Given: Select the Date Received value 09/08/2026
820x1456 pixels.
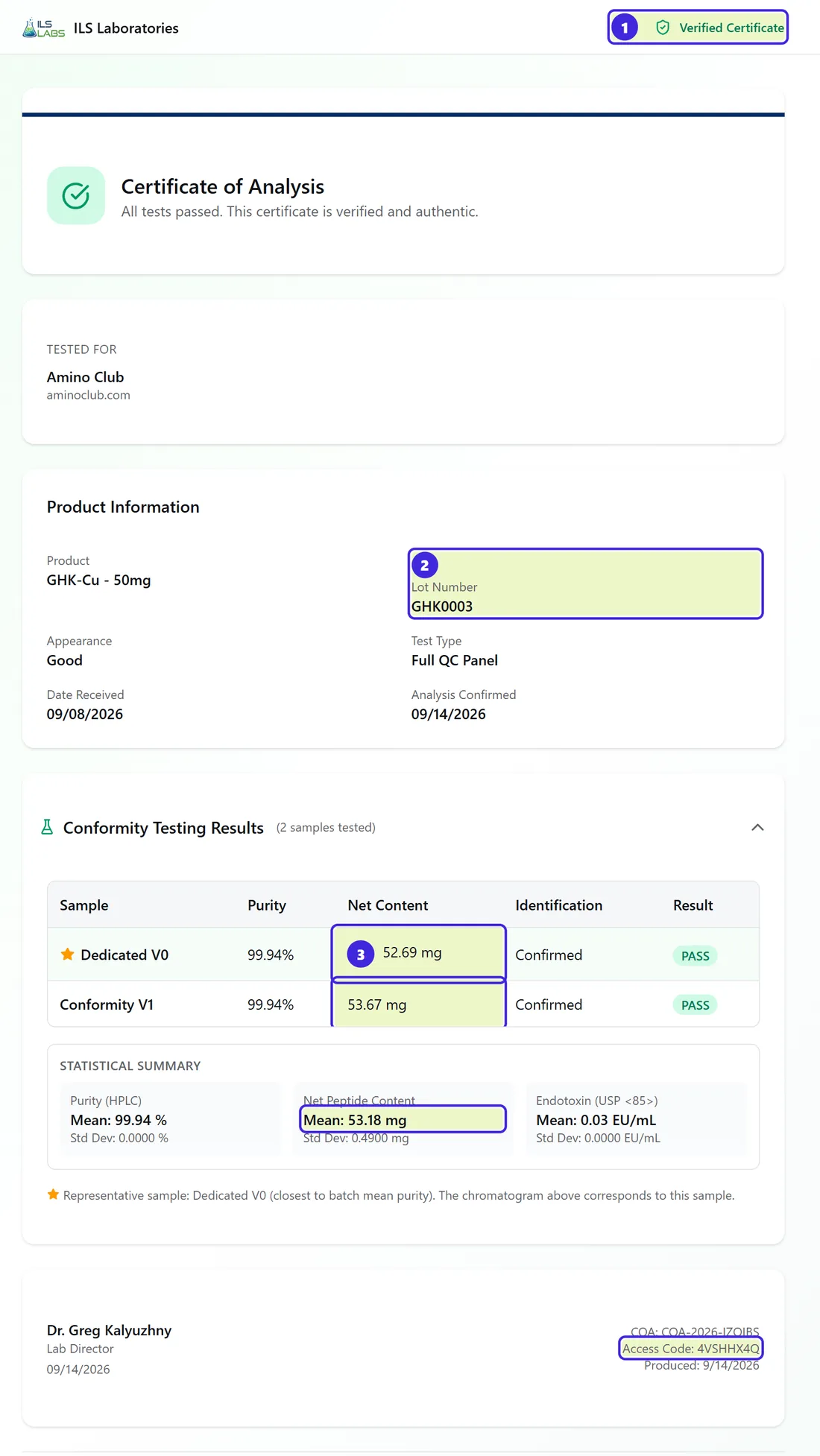Looking at the screenshot, I should click(x=85, y=714).
